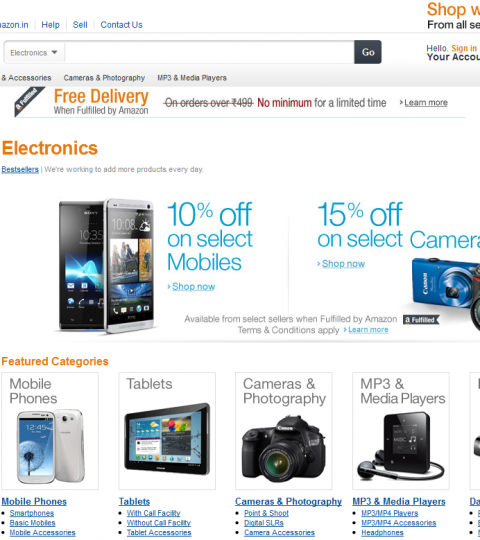The width and height of the screenshot is (480, 540).
Task: Click the blue Canon camera promo image
Action: pyautogui.click(x=444, y=293)
